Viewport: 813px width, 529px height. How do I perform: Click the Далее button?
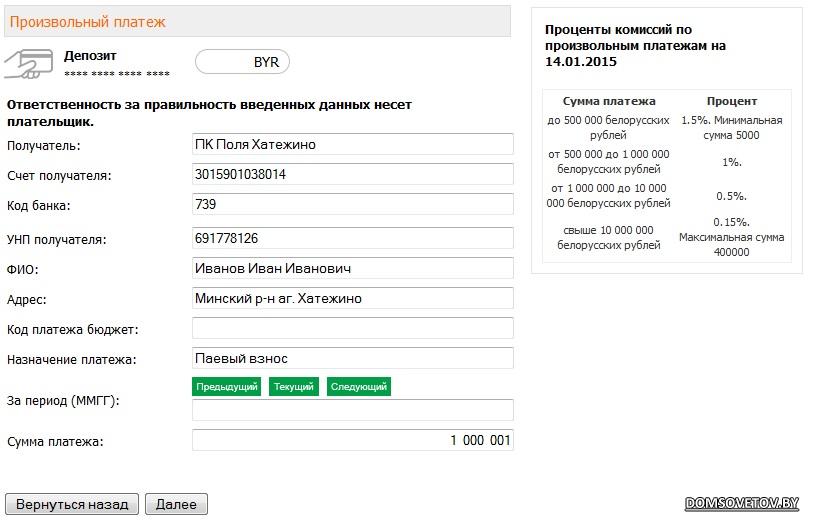(176, 504)
